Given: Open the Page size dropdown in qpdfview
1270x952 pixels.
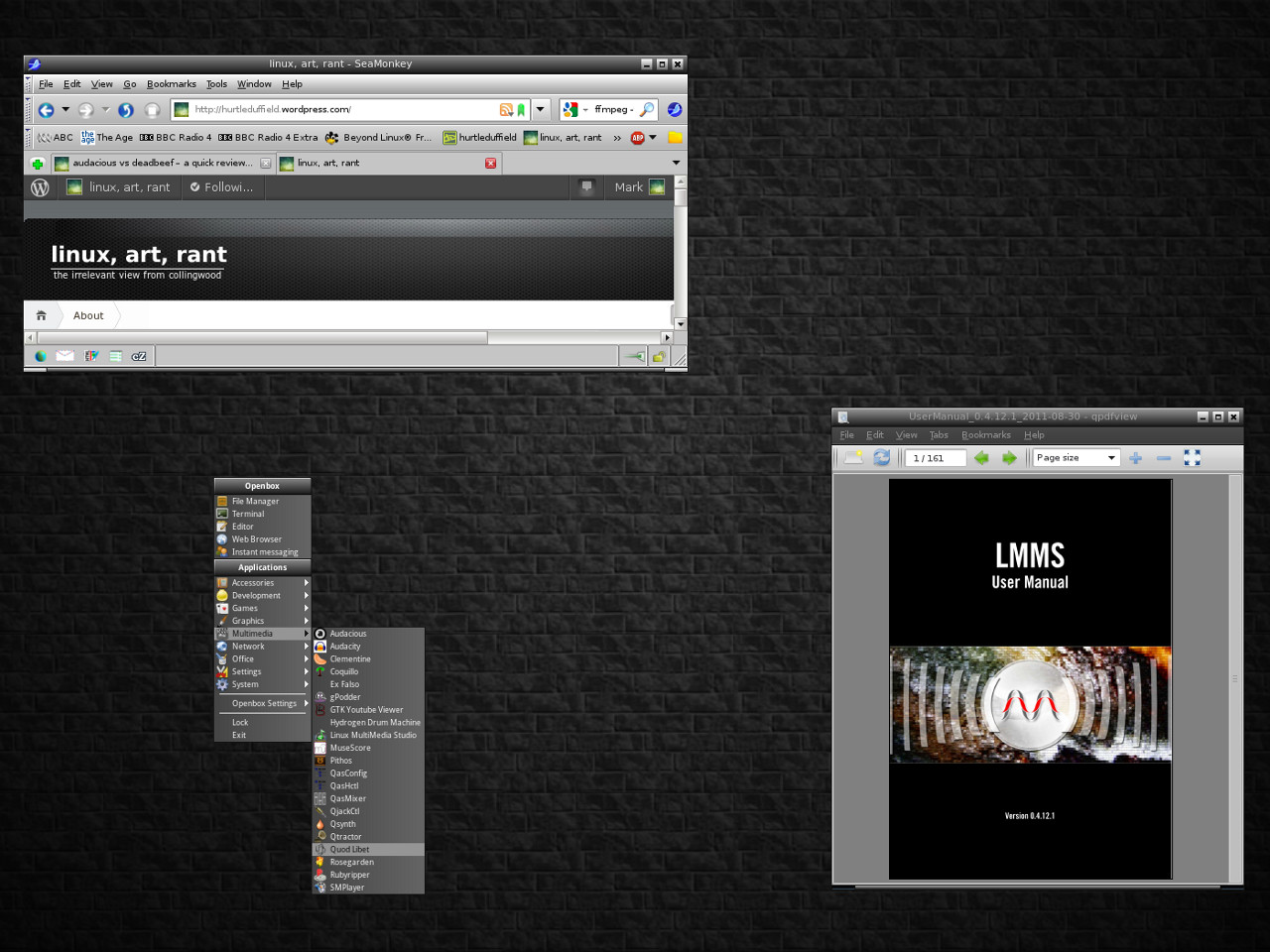Looking at the screenshot, I should coord(1077,458).
